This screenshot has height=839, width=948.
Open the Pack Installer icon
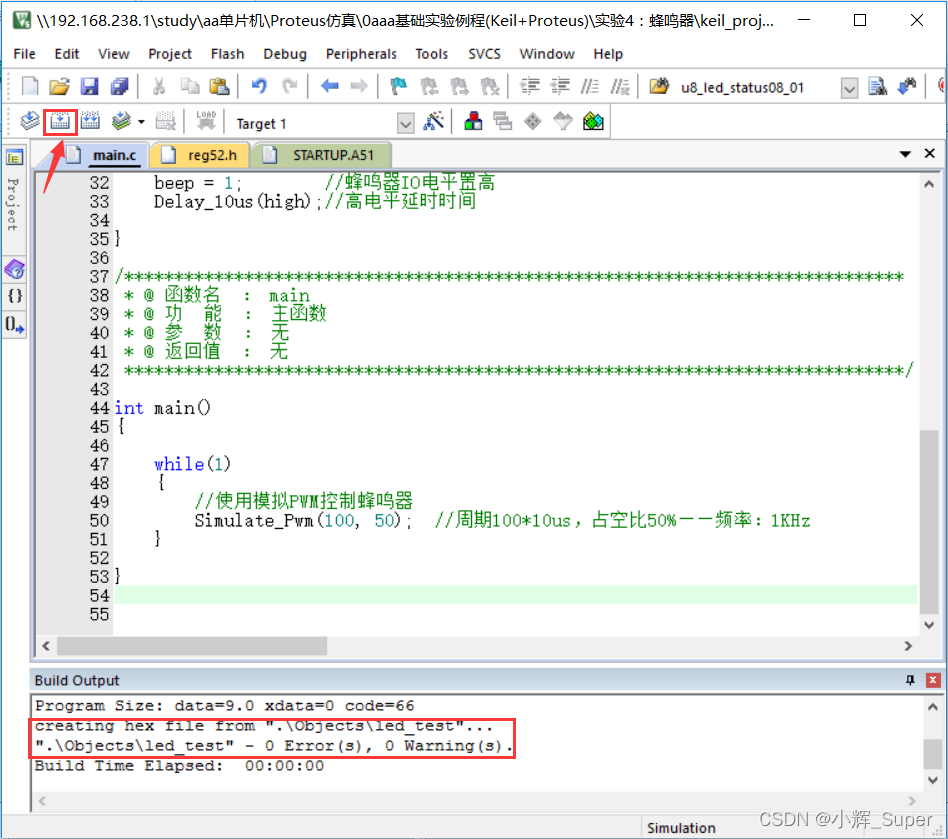pos(593,121)
